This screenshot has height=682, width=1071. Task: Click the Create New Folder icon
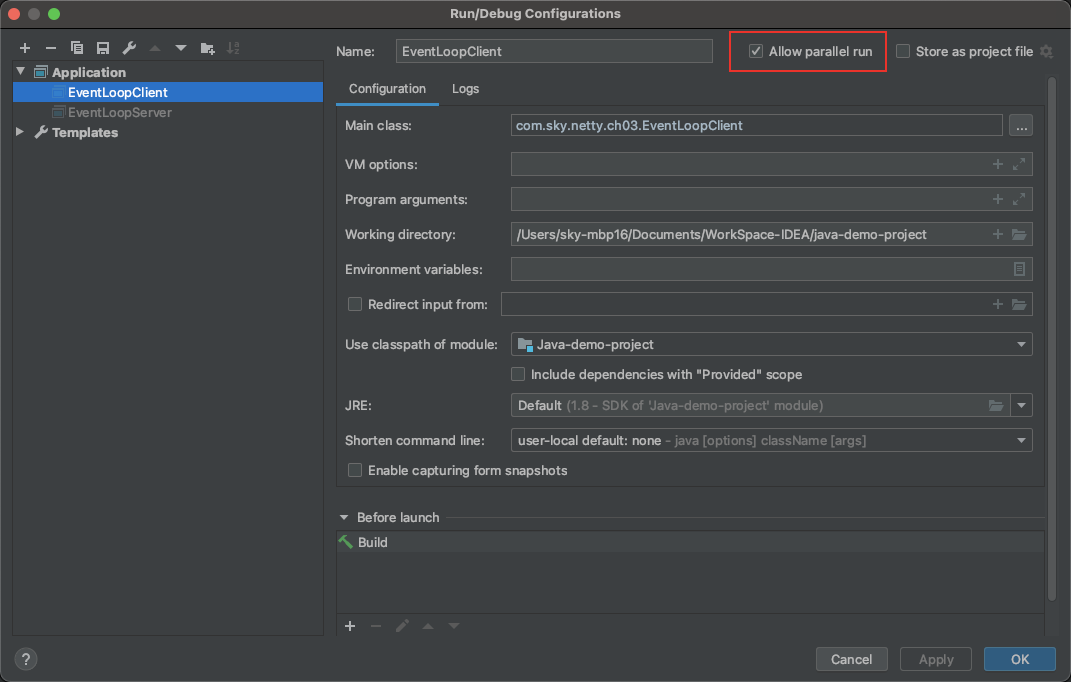(x=207, y=48)
